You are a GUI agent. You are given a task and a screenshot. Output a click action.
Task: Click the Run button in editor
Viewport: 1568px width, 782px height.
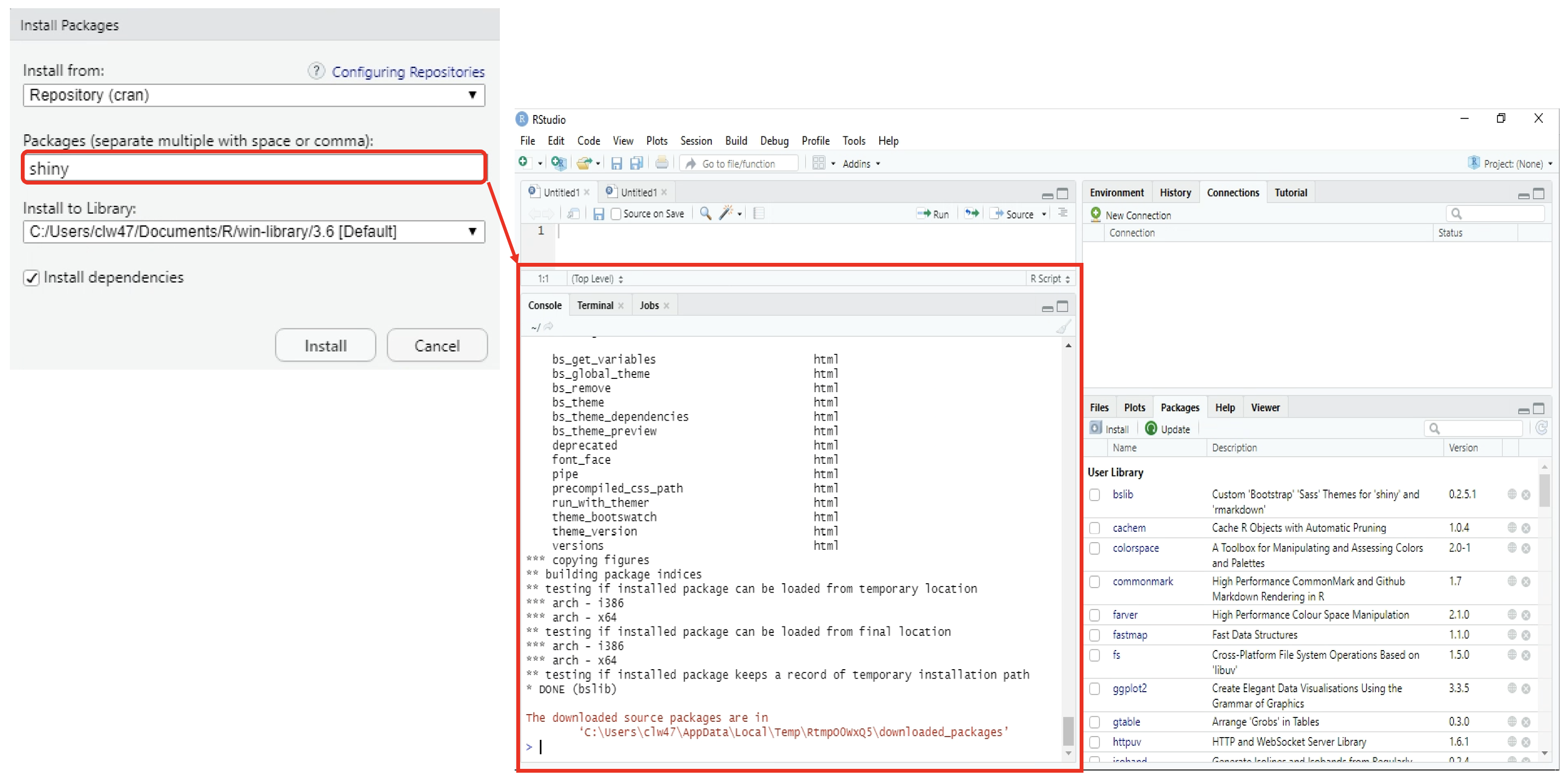click(x=932, y=214)
